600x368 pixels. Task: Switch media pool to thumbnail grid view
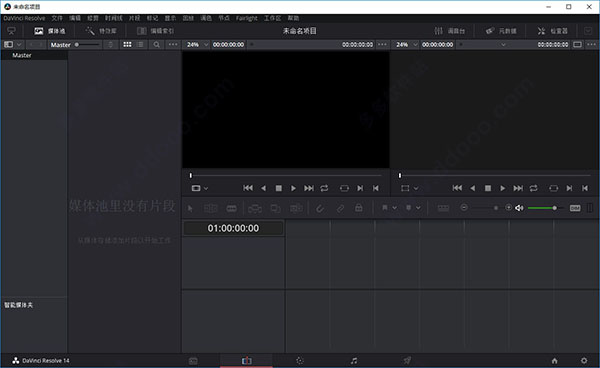[x=127, y=44]
